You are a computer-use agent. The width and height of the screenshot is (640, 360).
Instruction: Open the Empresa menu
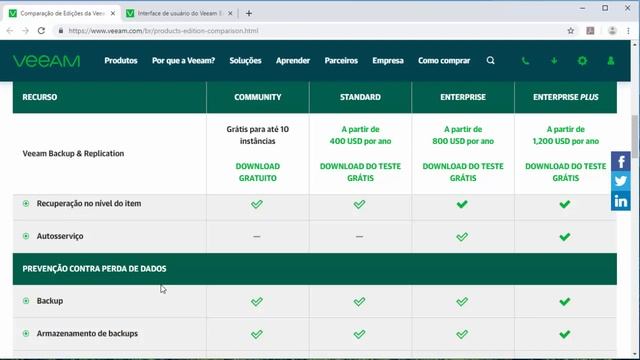[x=388, y=60]
